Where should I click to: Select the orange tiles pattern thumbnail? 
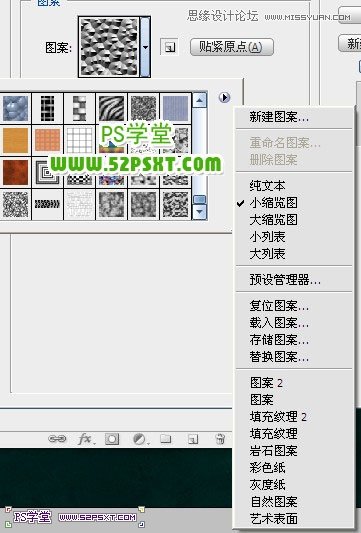(x=47, y=140)
